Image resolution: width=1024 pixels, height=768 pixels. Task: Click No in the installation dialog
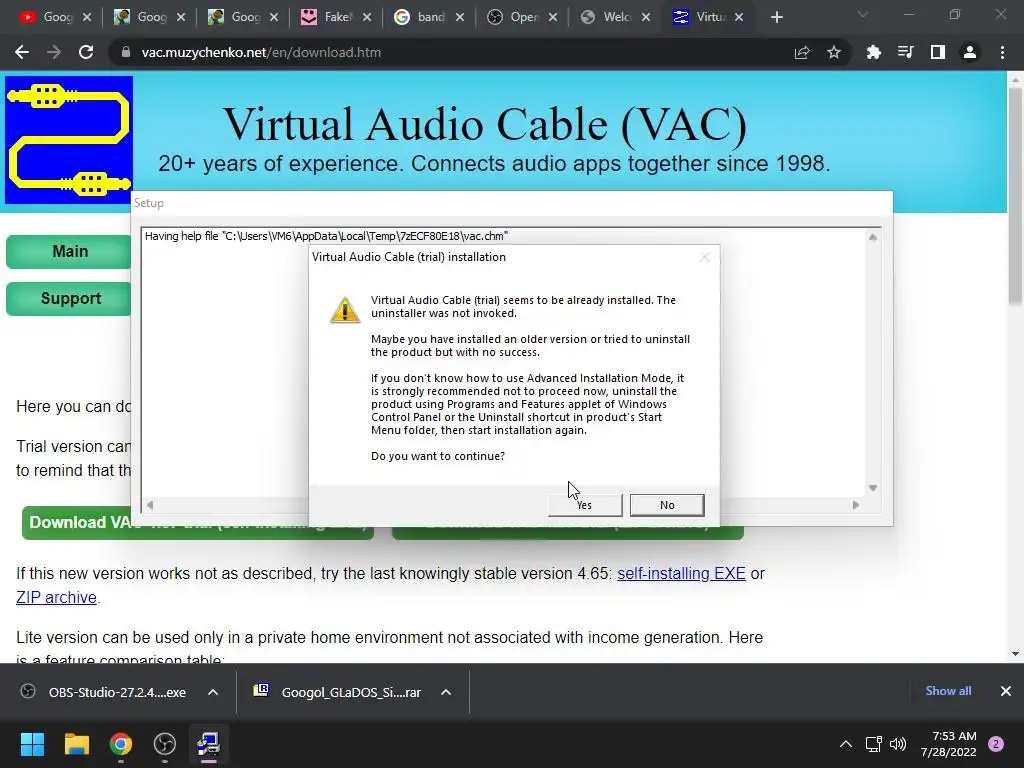pyautogui.click(x=667, y=505)
